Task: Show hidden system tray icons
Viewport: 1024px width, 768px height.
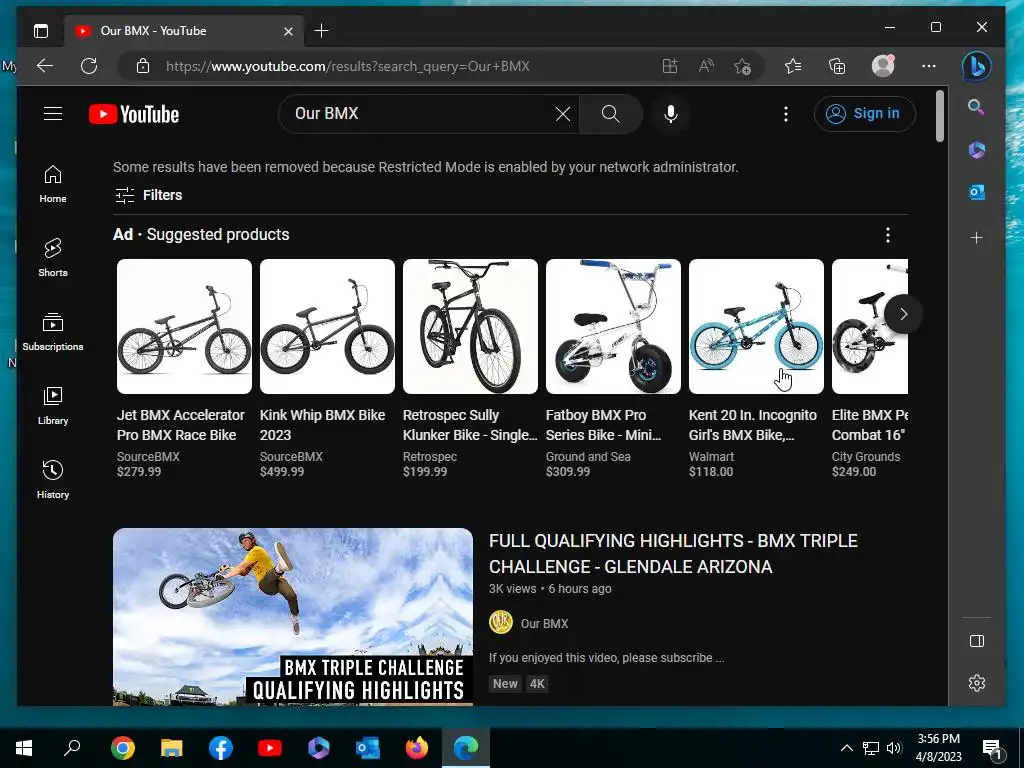Action: tap(846, 748)
